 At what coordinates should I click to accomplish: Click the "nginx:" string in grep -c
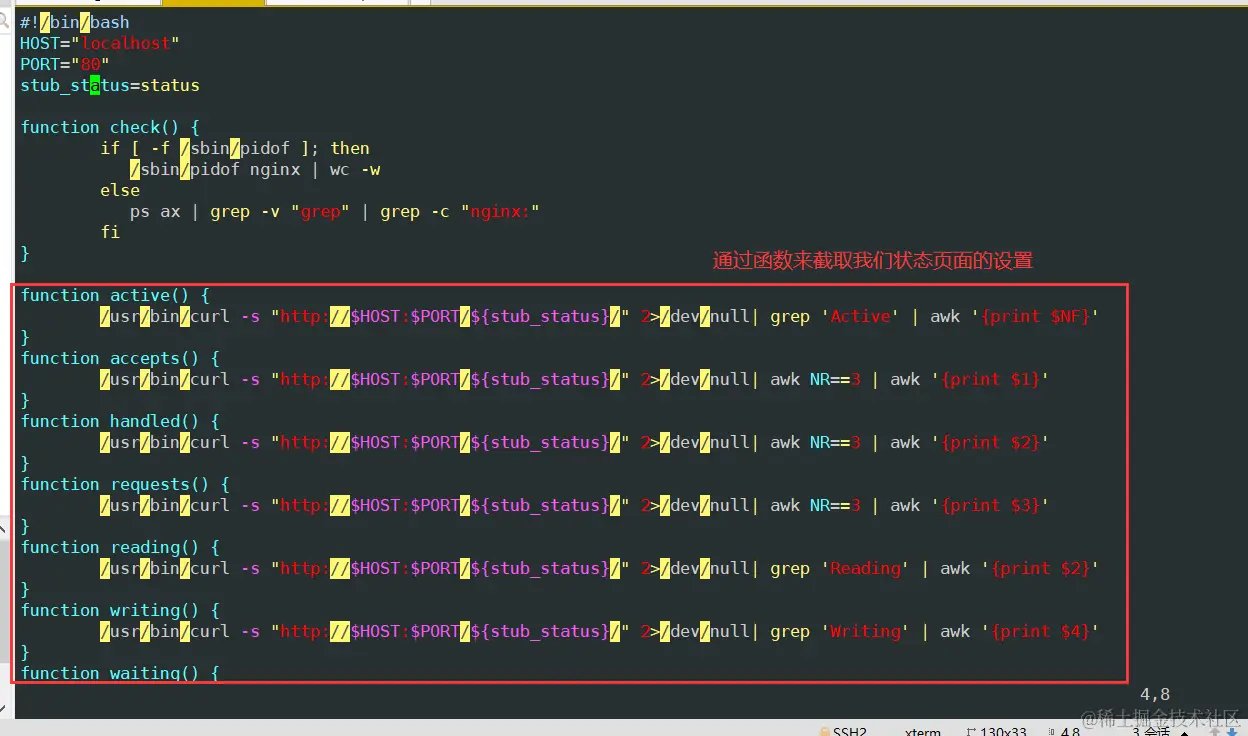click(x=501, y=211)
